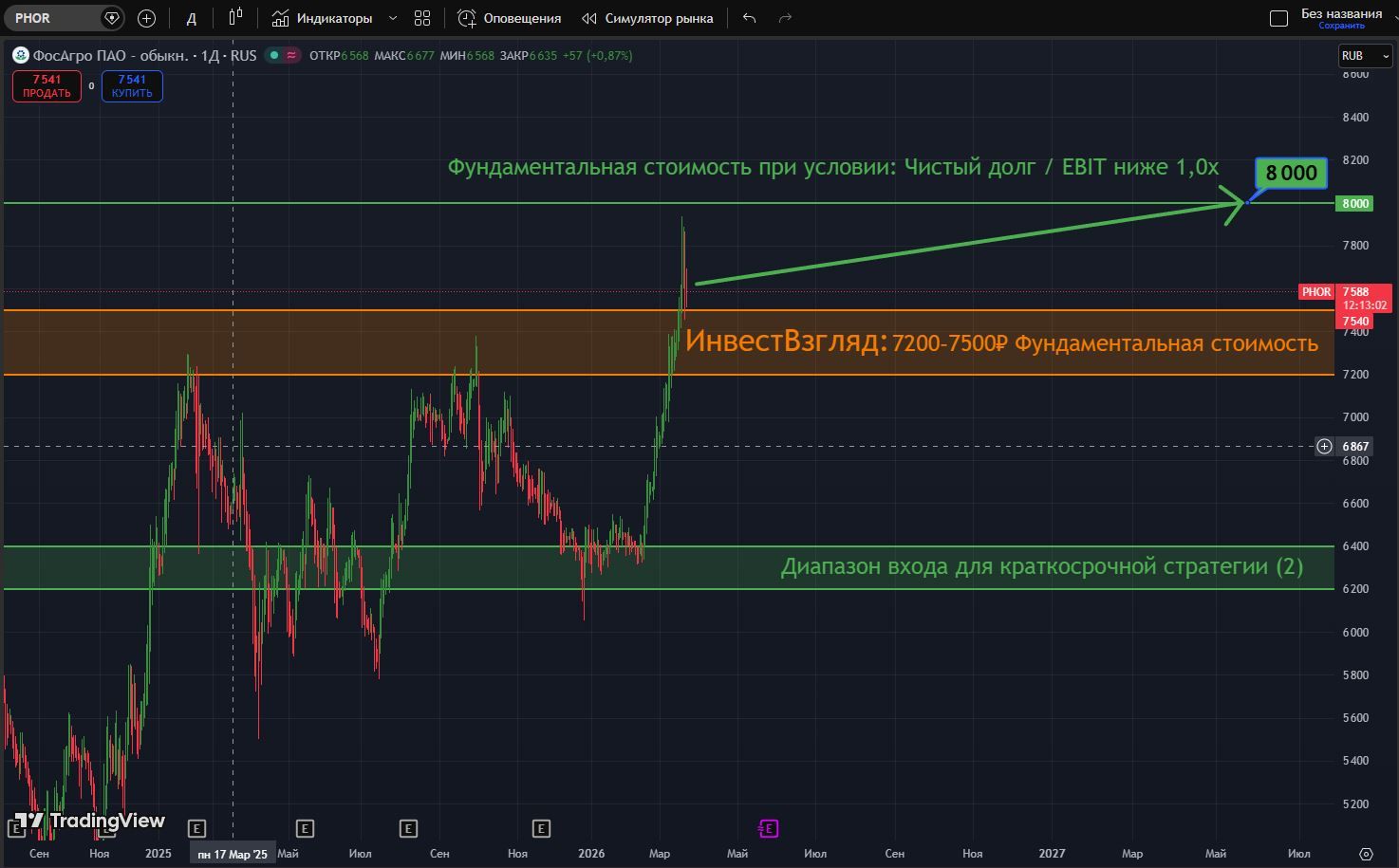Select the green 8000 price label on axis

click(1354, 203)
